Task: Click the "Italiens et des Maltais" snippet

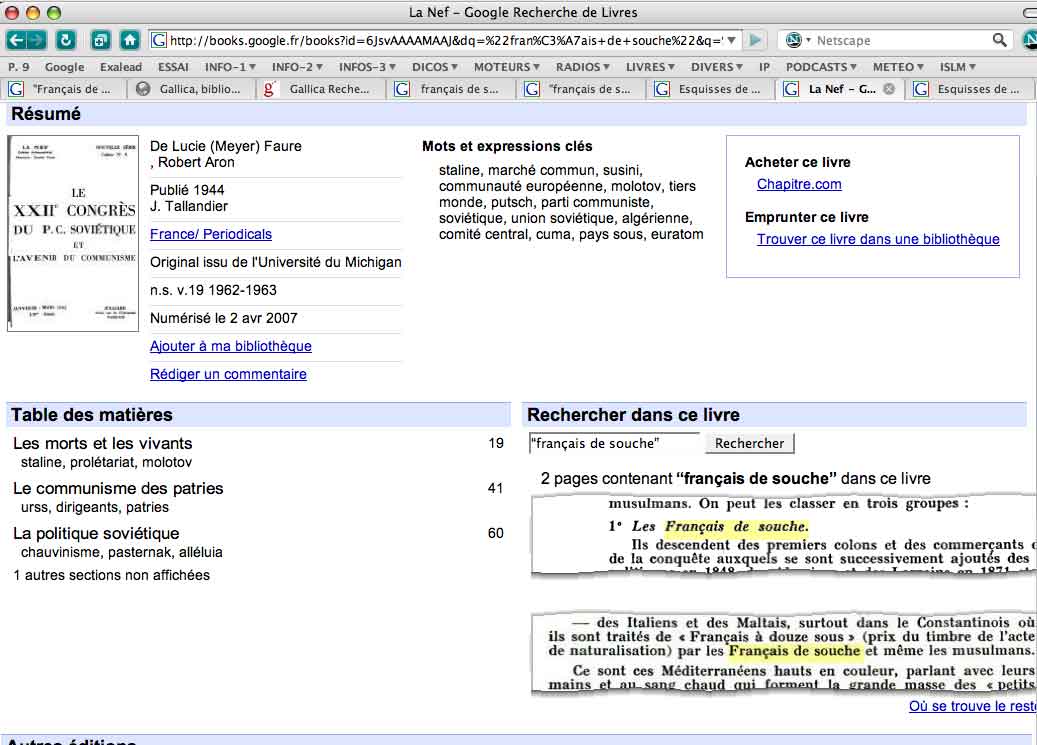Action: [783, 654]
